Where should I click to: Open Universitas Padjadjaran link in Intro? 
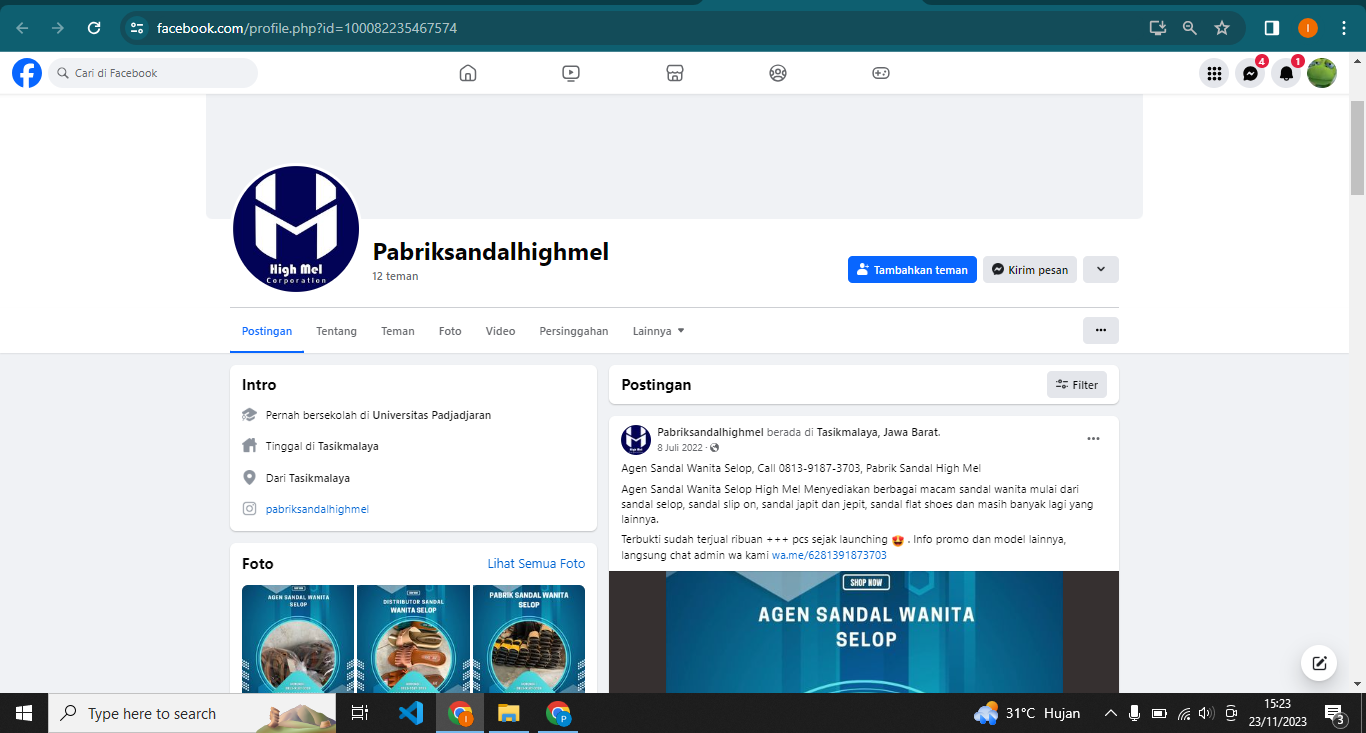pyautogui.click(x=432, y=415)
